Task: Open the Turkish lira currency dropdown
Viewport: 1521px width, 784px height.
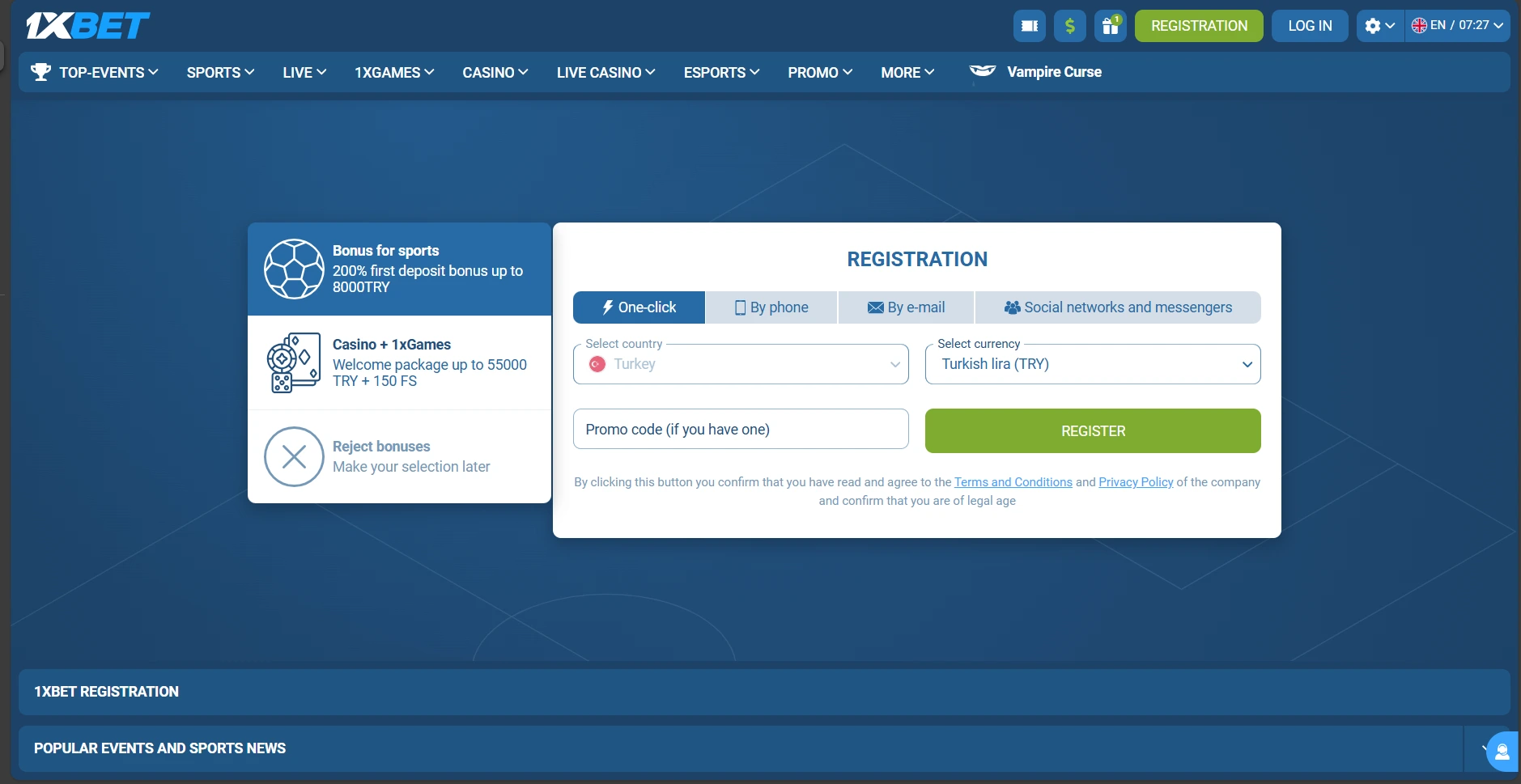Action: 1092,364
